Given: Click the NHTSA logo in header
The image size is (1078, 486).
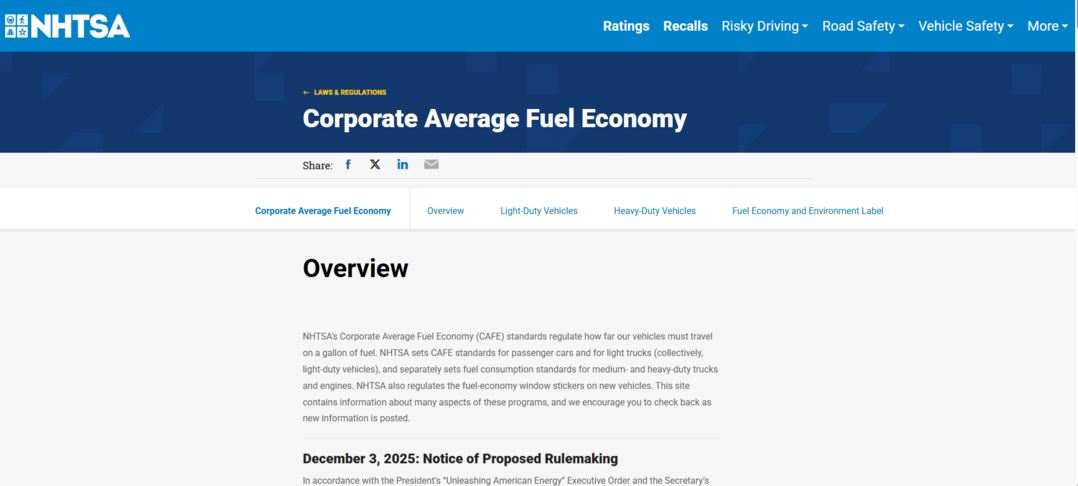Looking at the screenshot, I should pos(67,26).
